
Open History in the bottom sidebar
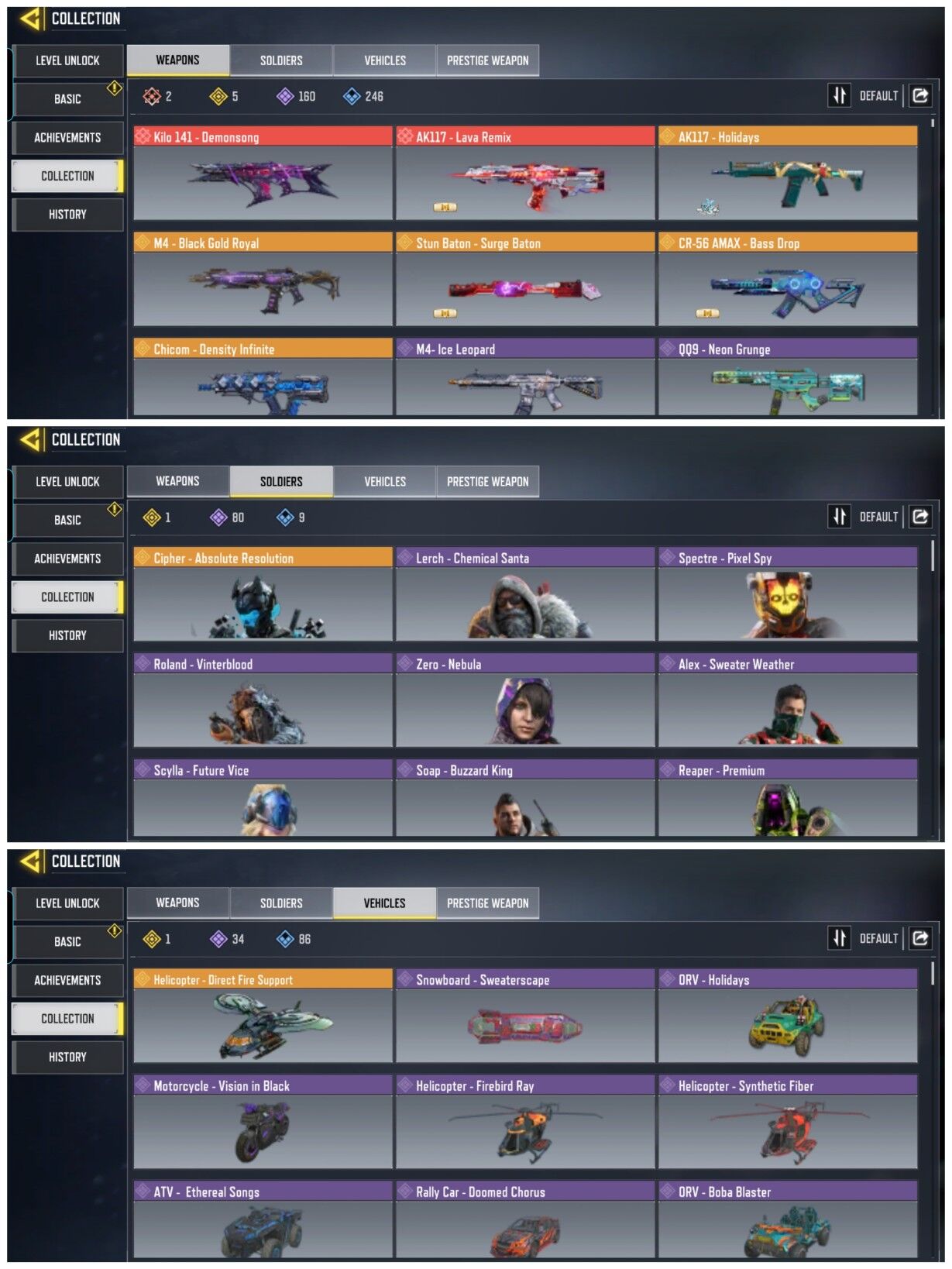pos(67,1057)
